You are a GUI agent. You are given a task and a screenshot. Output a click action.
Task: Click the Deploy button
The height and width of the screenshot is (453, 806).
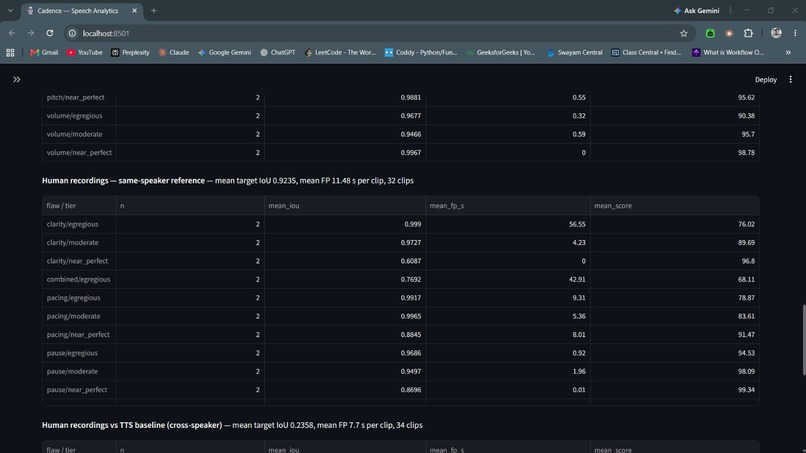[x=765, y=80]
